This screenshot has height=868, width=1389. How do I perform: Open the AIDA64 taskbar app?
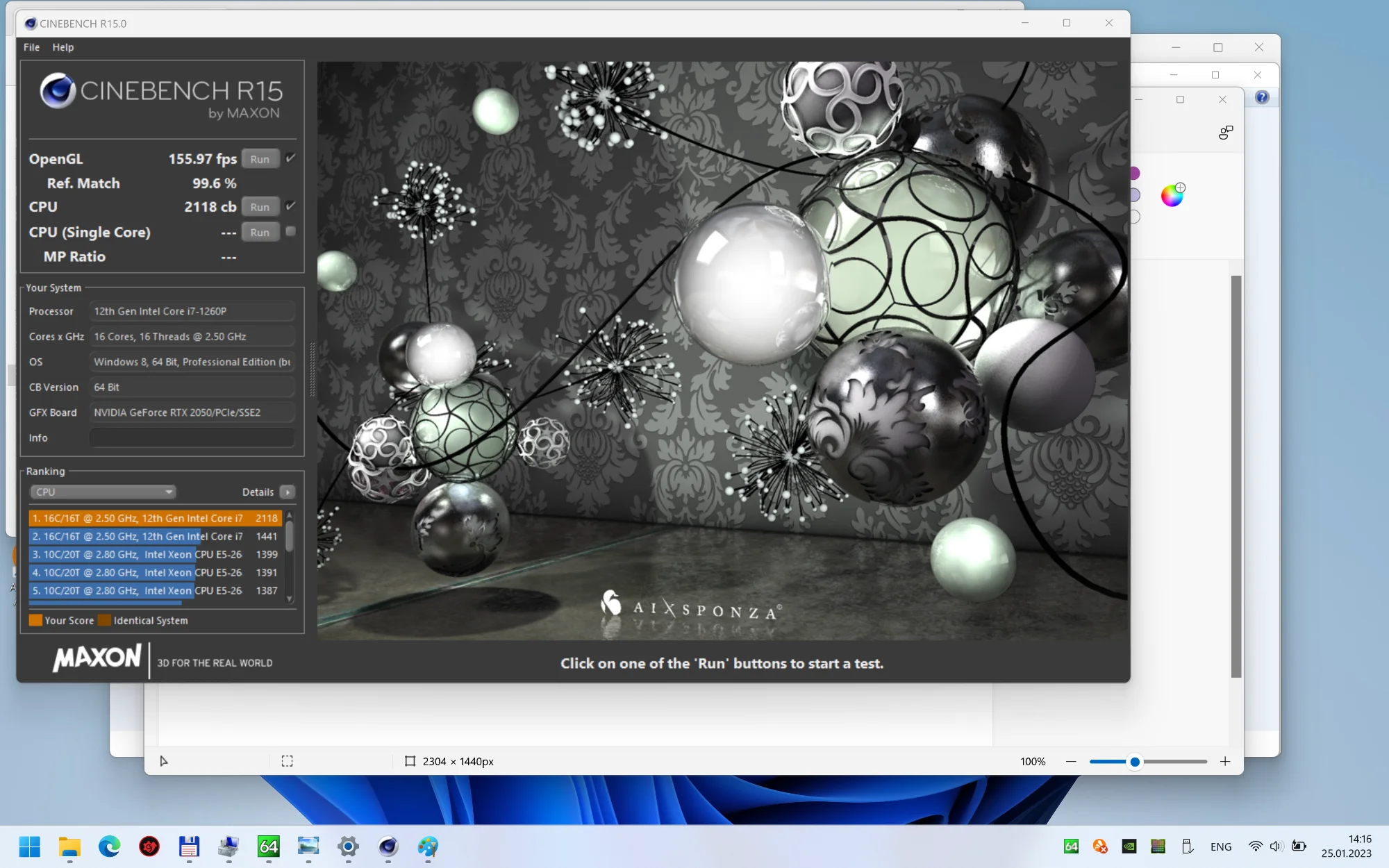pos(268,846)
